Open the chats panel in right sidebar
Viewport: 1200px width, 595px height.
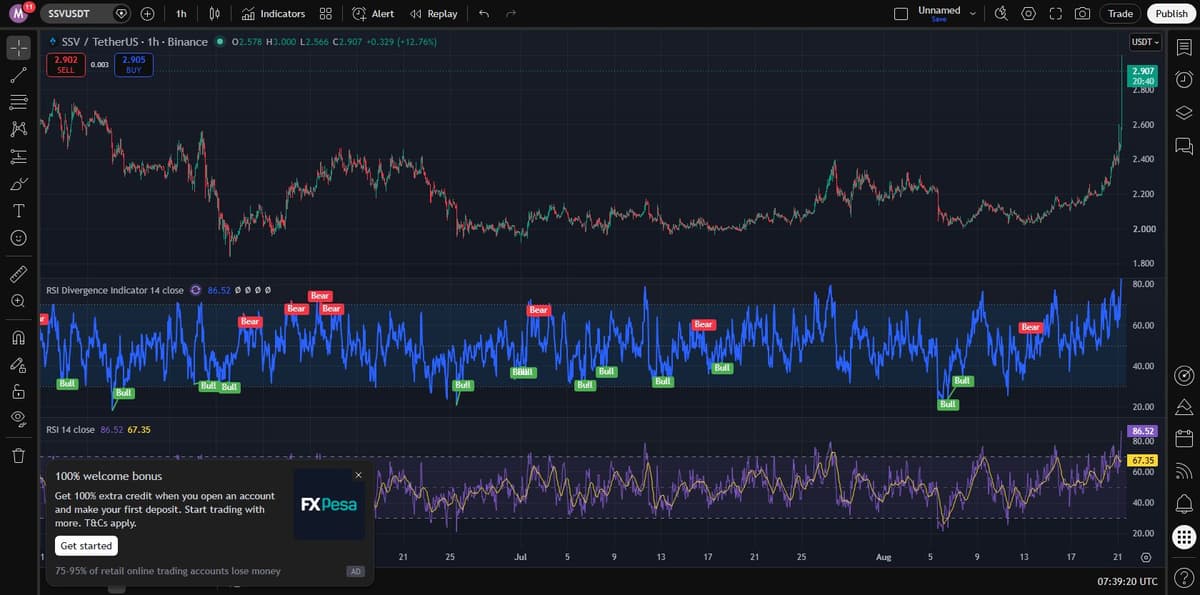[x=1184, y=146]
